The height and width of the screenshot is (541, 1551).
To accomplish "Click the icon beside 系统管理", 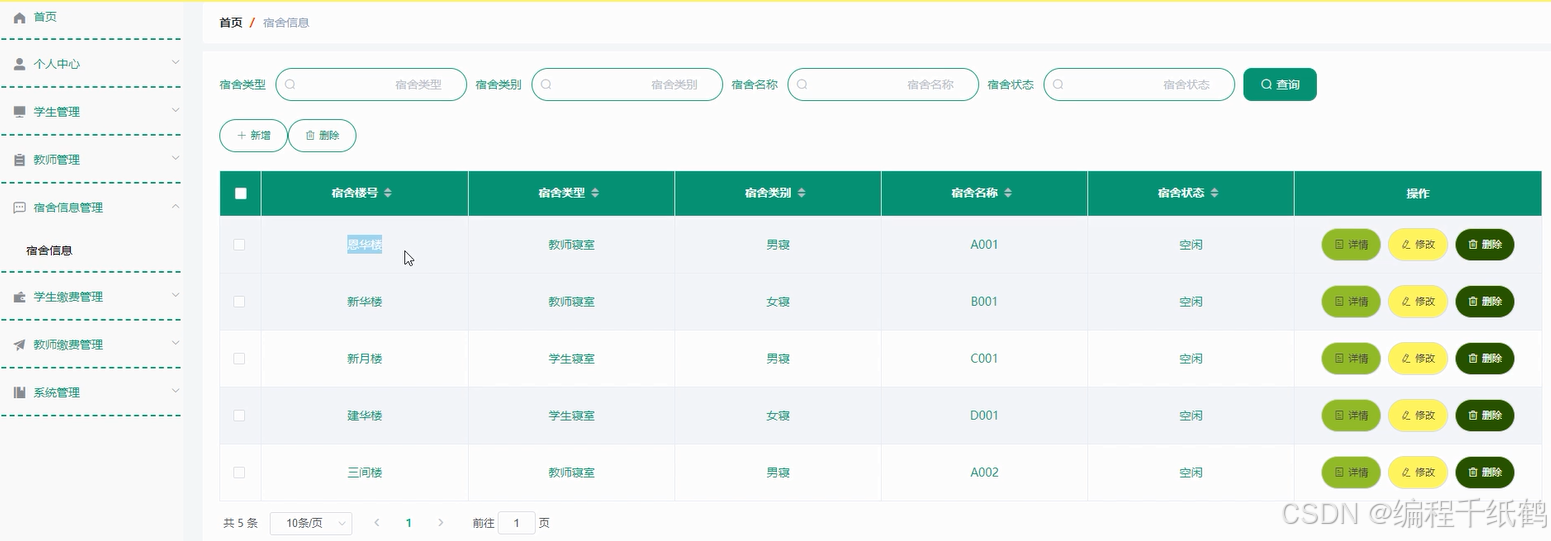I will (19, 393).
